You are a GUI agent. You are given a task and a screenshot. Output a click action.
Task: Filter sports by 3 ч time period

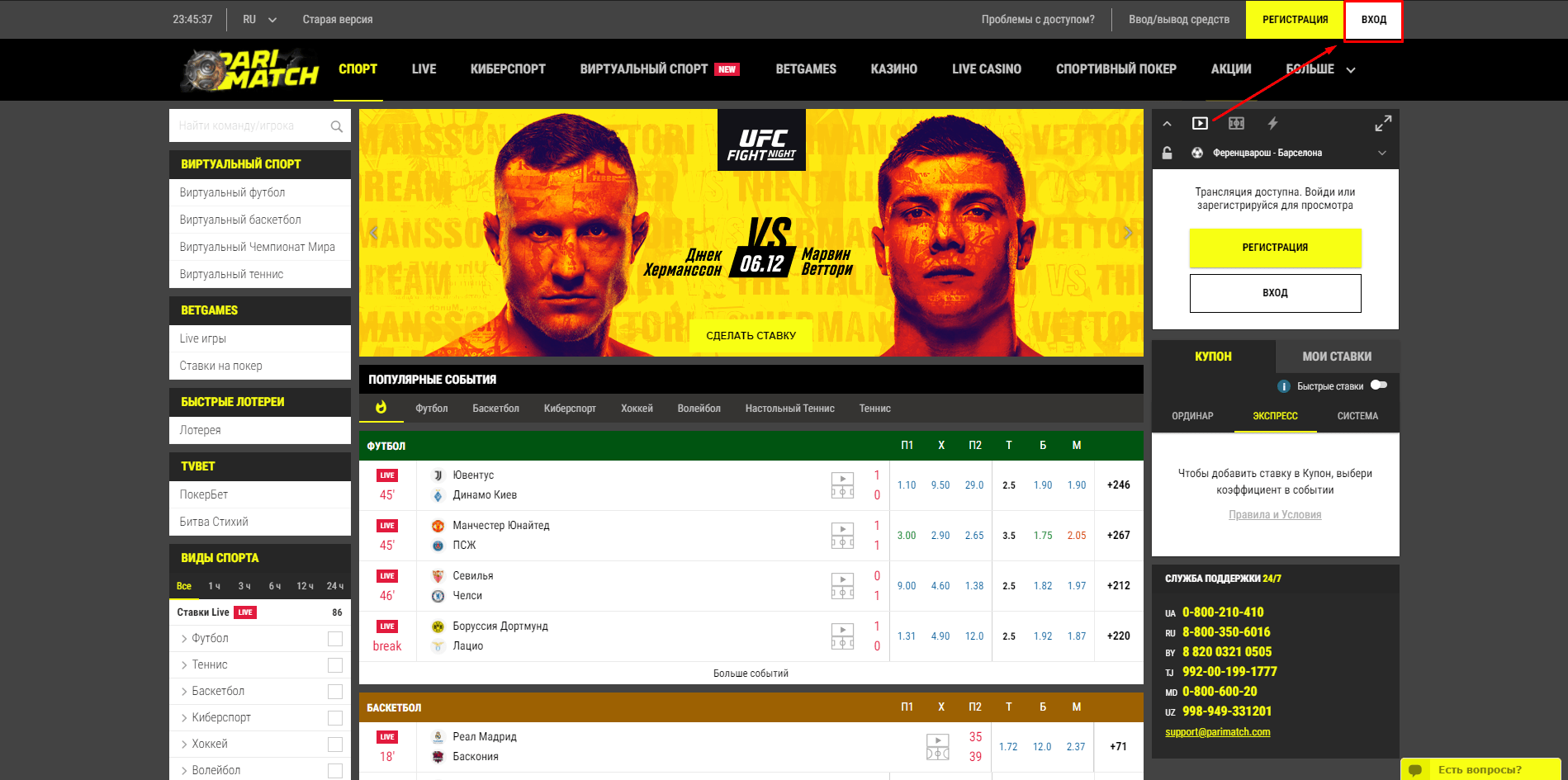(244, 586)
